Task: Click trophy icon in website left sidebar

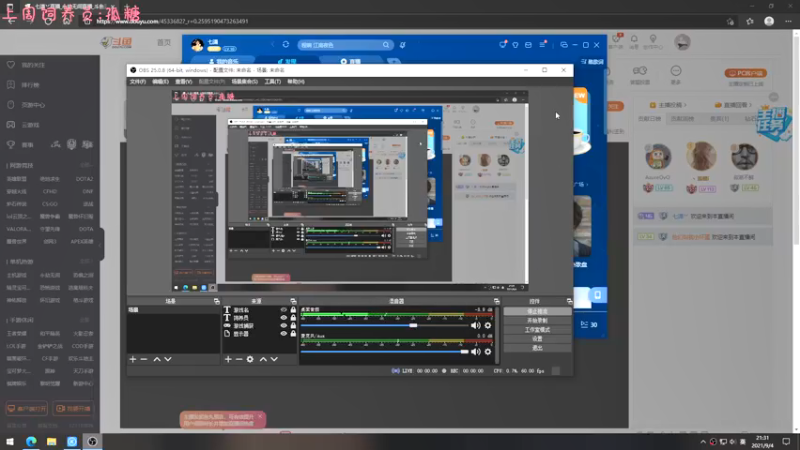Action: click(11, 145)
